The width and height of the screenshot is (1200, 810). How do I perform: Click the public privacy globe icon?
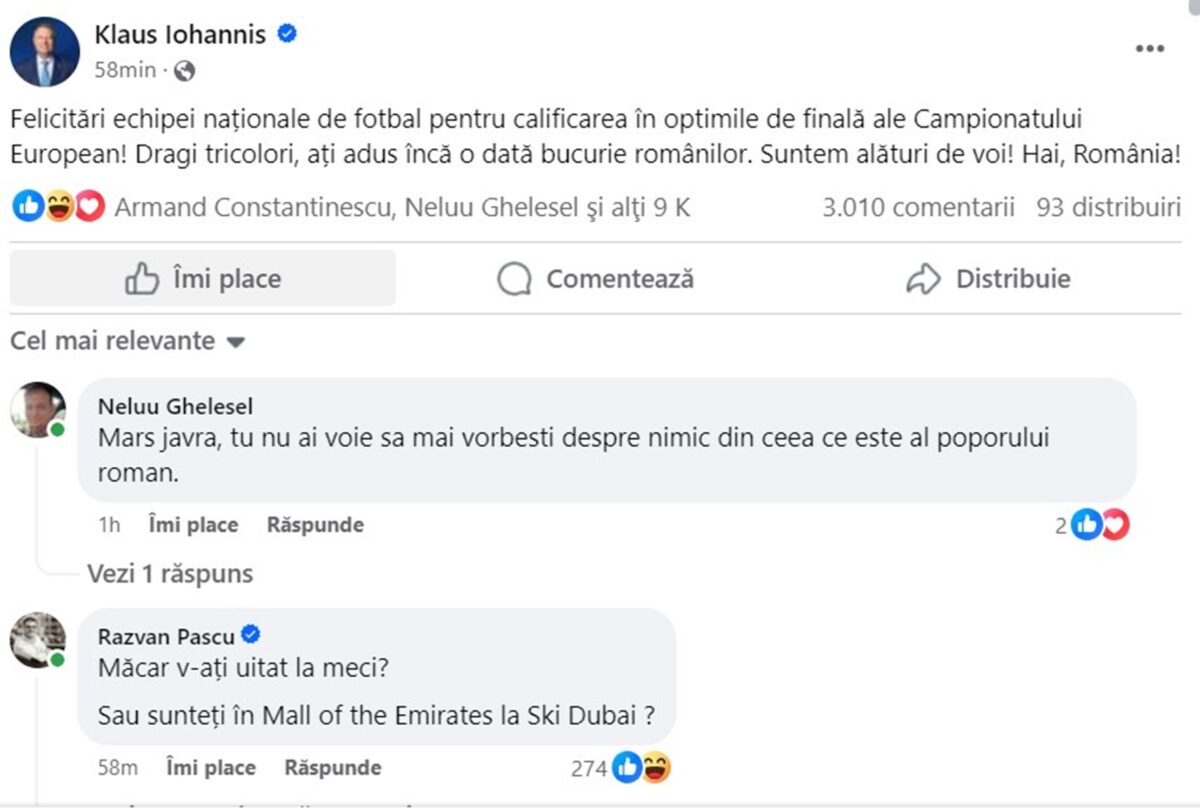(183, 72)
